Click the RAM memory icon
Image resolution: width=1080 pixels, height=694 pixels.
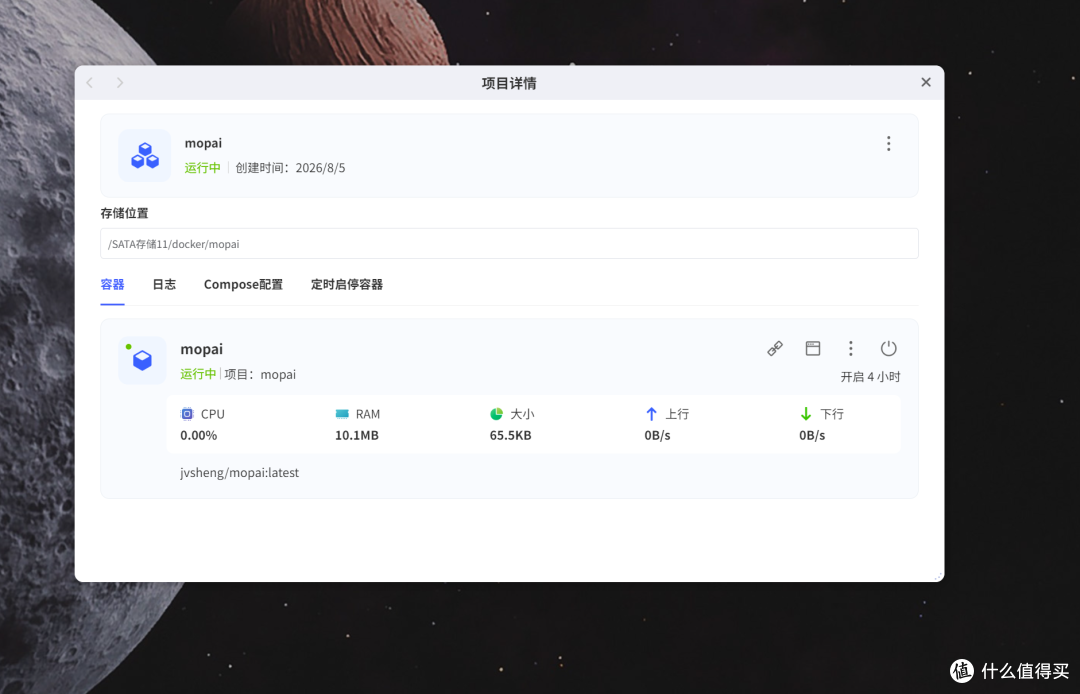[342, 414]
